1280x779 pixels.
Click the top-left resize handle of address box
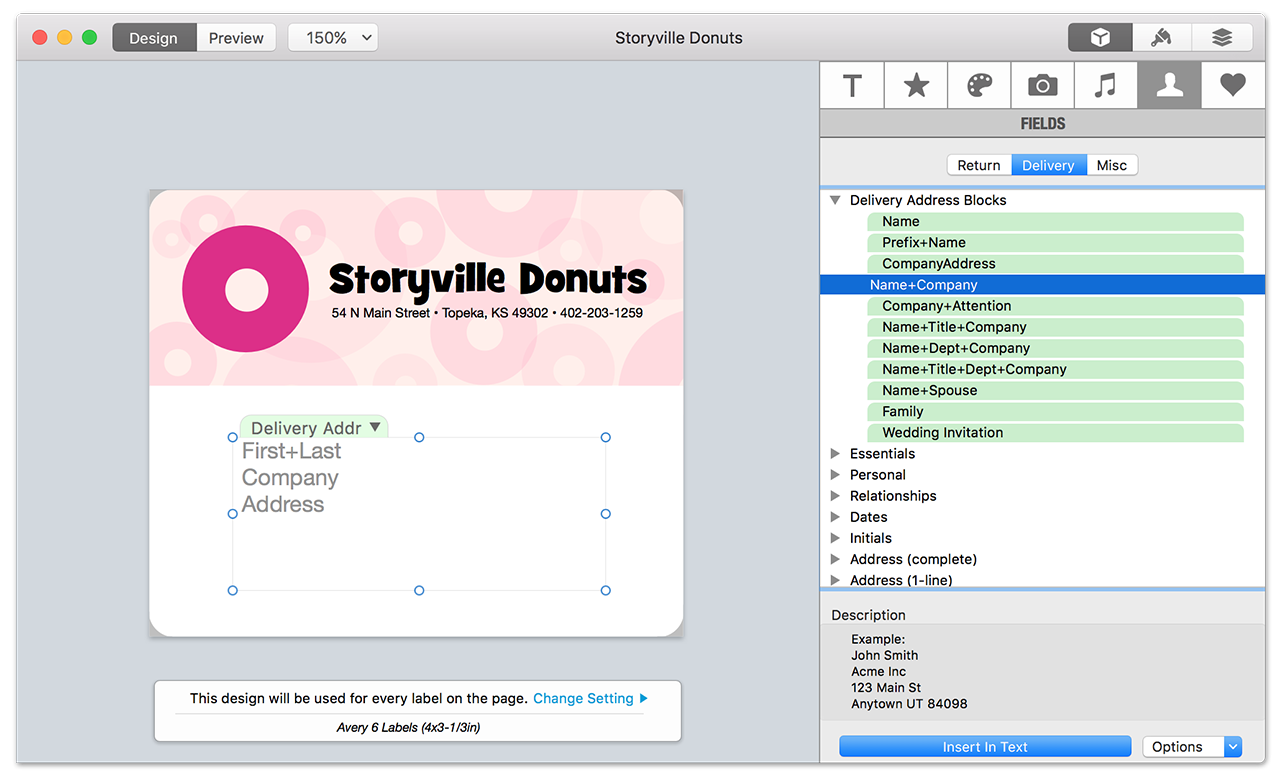click(x=233, y=437)
